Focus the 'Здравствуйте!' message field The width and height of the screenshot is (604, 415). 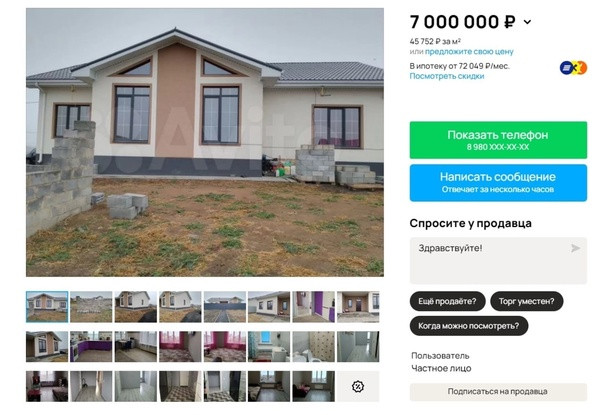(x=498, y=261)
